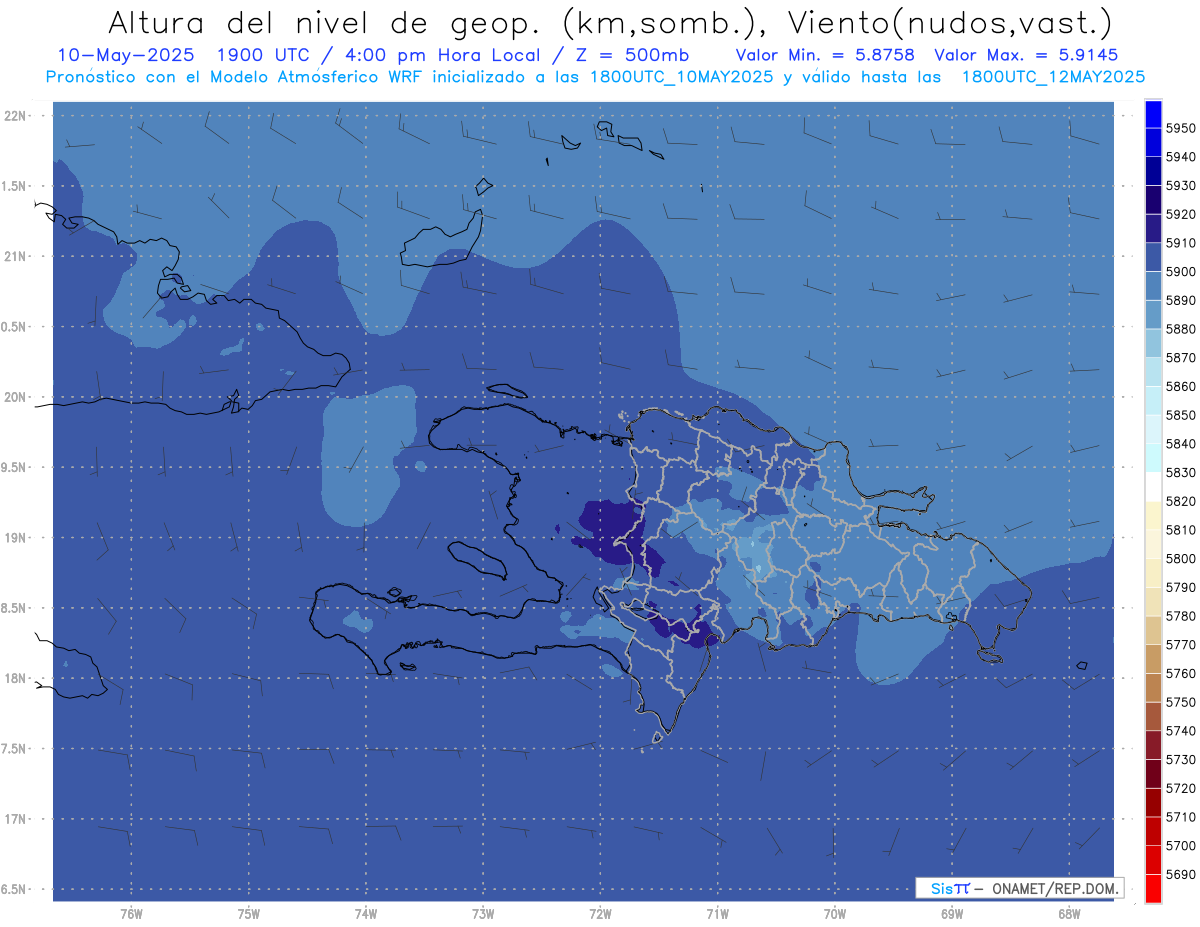Click the '5850' color bar label
1200x927 pixels.
pos(1180,415)
